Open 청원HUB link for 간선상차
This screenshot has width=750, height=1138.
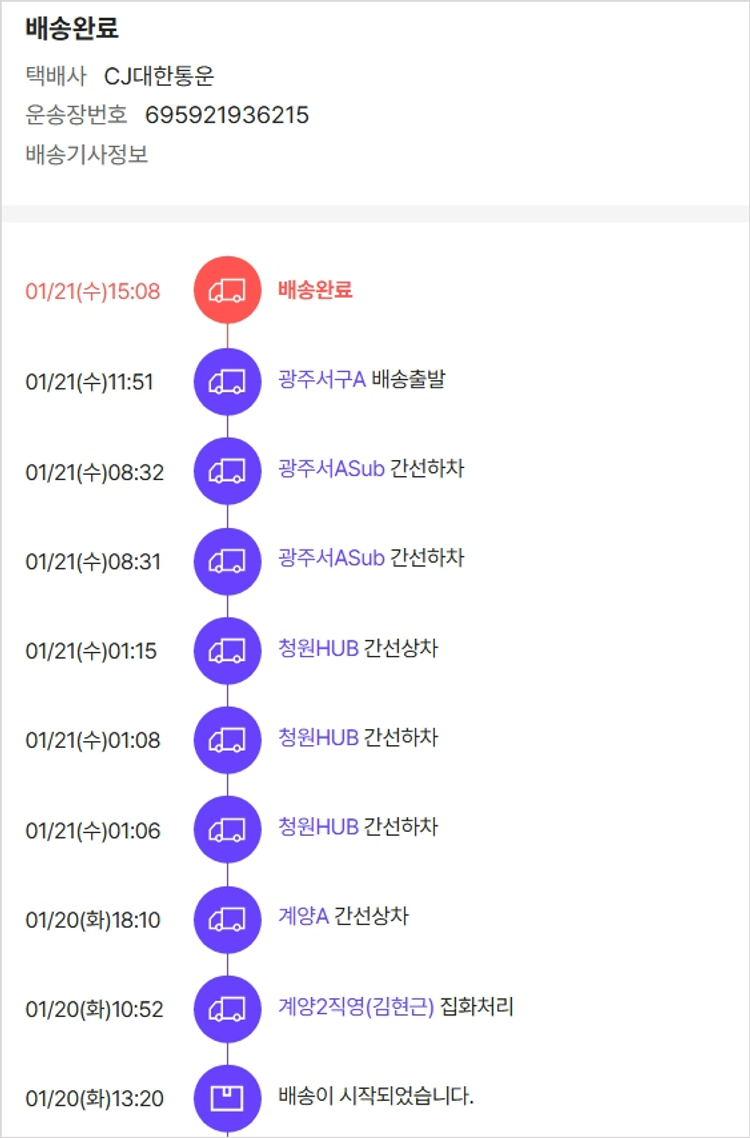[318, 648]
